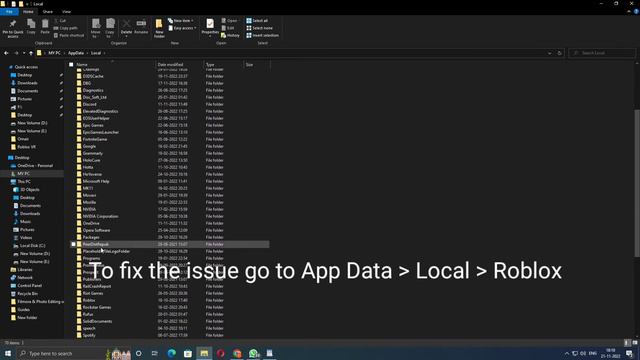The width and height of the screenshot is (640, 360).
Task: Open WhatsApp from the taskbar
Action: [254, 353]
